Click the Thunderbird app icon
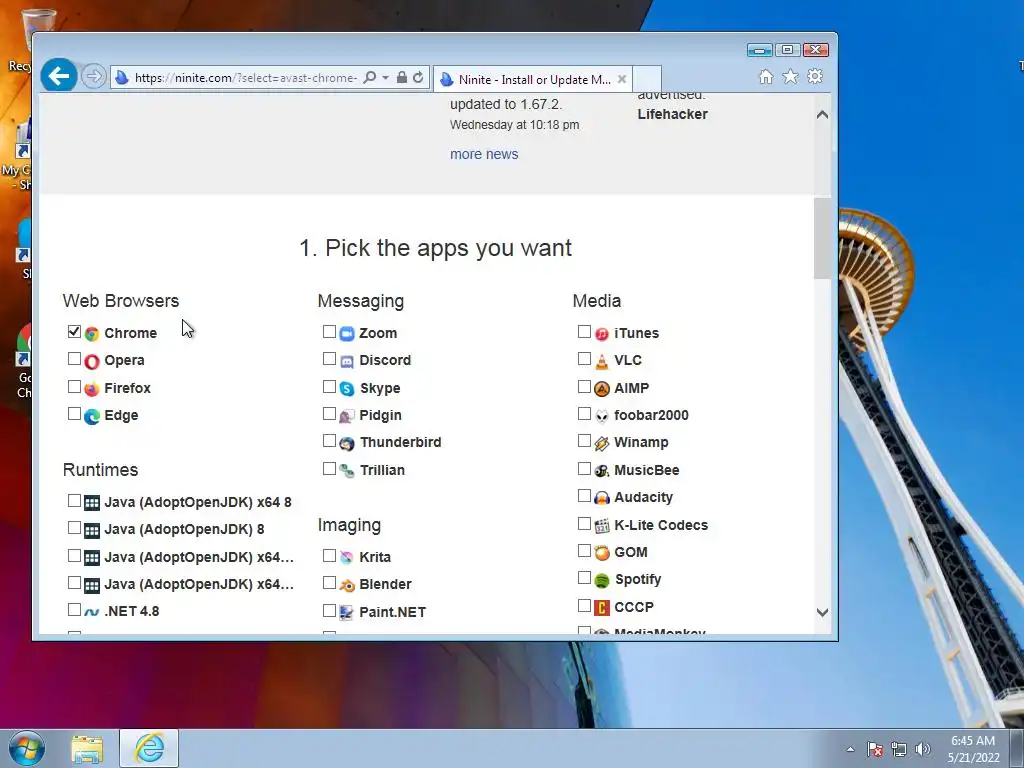The width and height of the screenshot is (1024, 768). [x=347, y=443]
